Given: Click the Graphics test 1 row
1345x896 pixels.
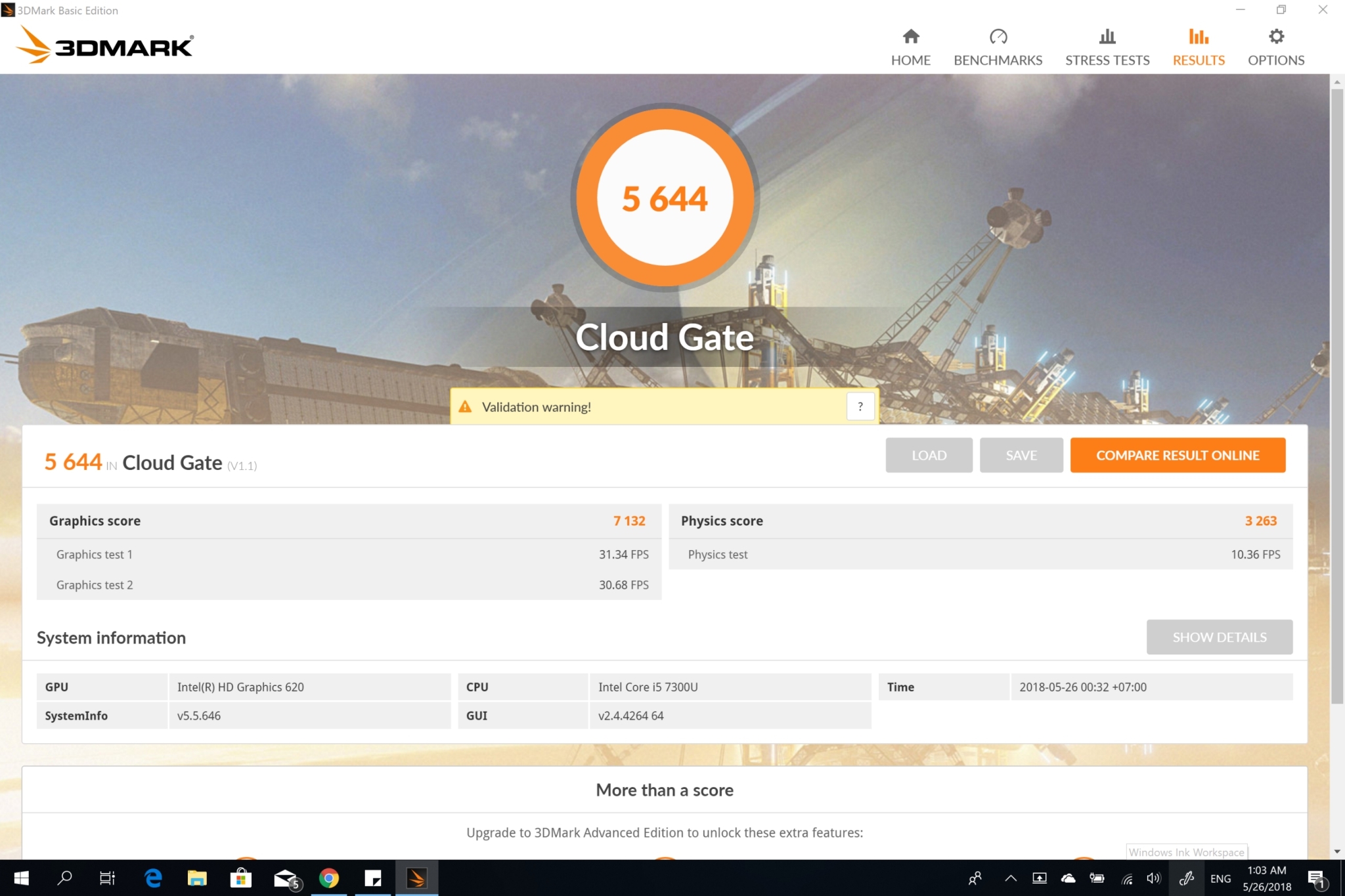Looking at the screenshot, I should [x=349, y=554].
